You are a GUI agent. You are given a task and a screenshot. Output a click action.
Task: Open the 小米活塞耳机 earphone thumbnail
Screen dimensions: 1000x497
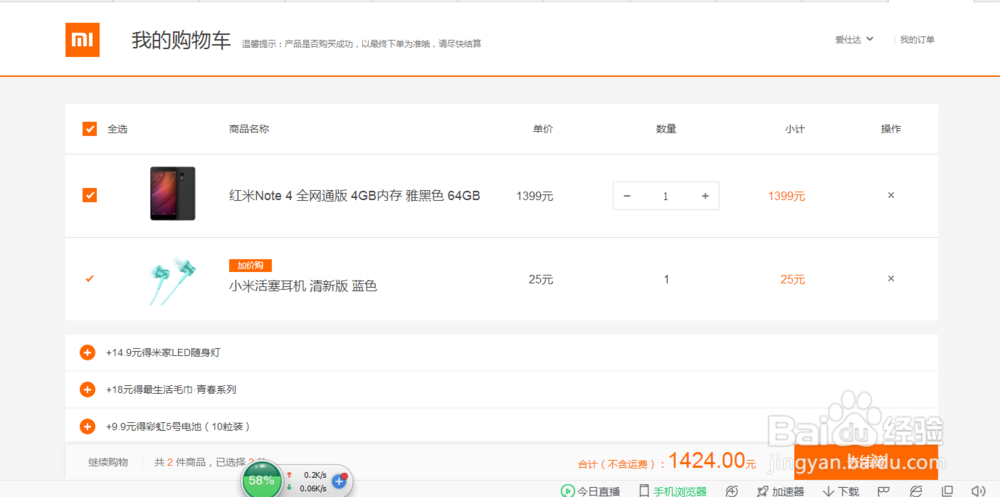(x=172, y=281)
